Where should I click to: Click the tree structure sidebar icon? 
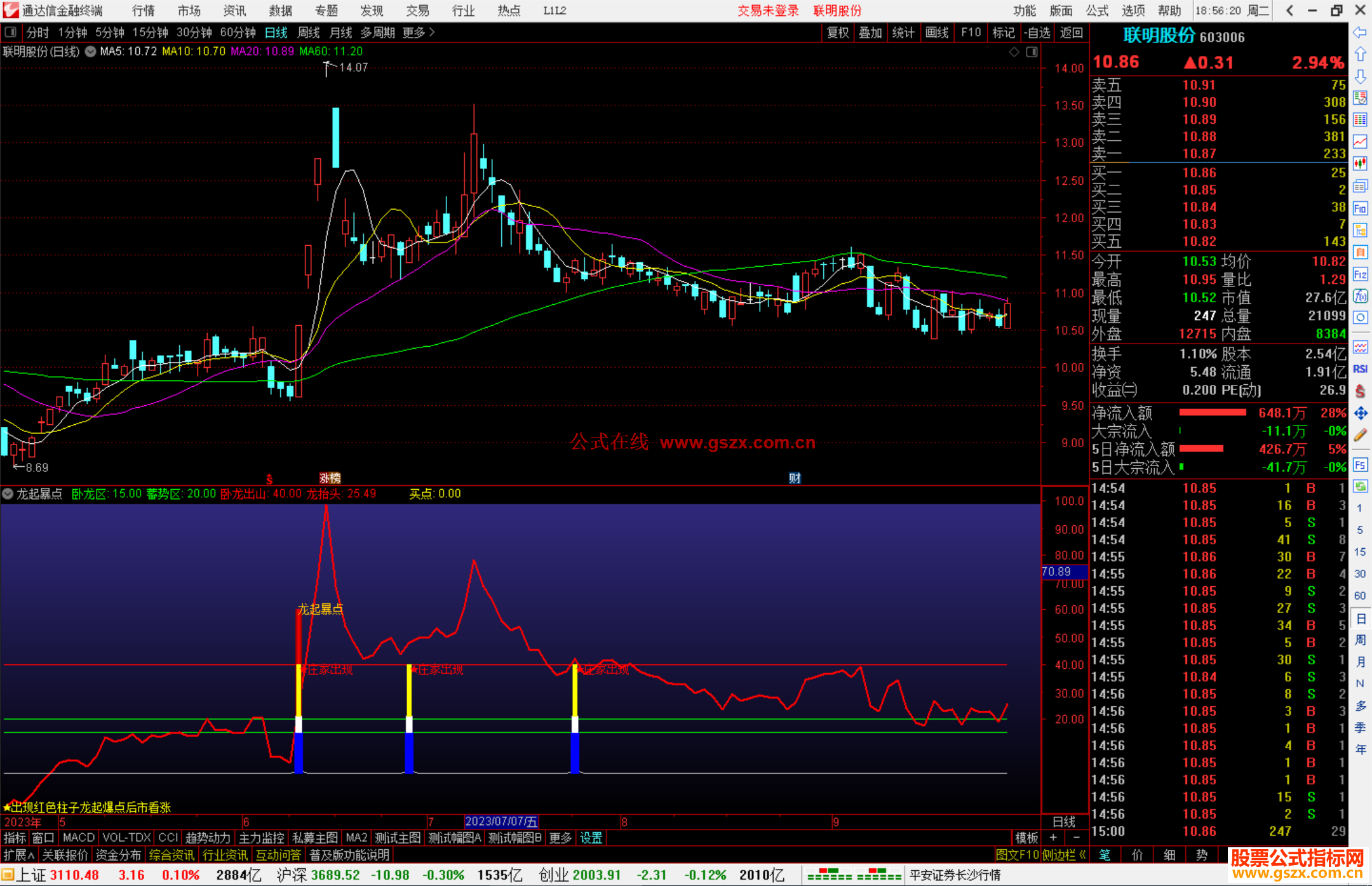[x=1360, y=230]
